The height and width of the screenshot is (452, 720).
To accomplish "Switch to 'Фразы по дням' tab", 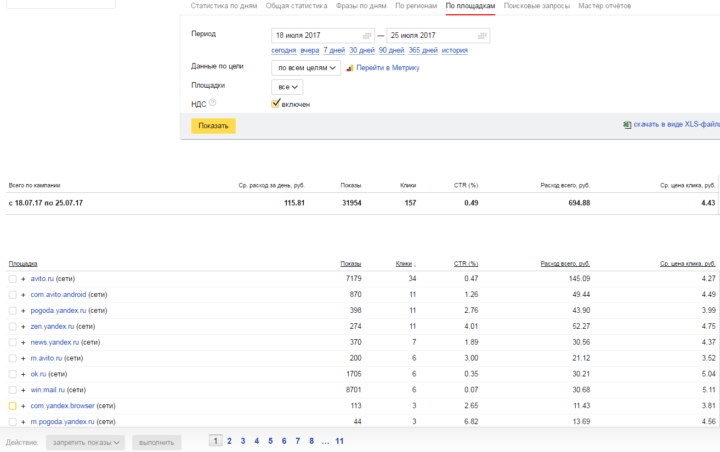I will coord(361,6).
